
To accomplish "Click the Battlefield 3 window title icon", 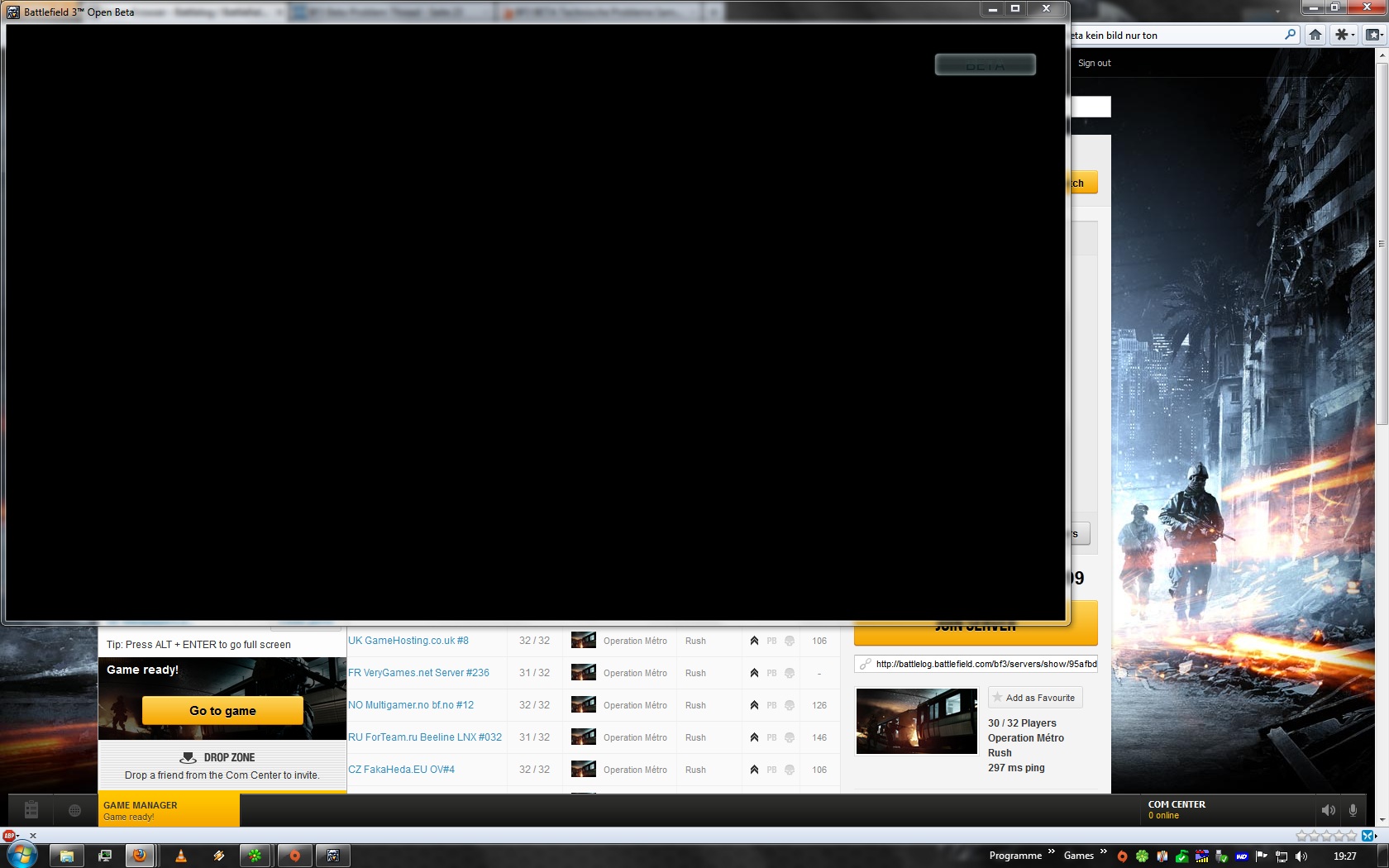I will (13, 12).
